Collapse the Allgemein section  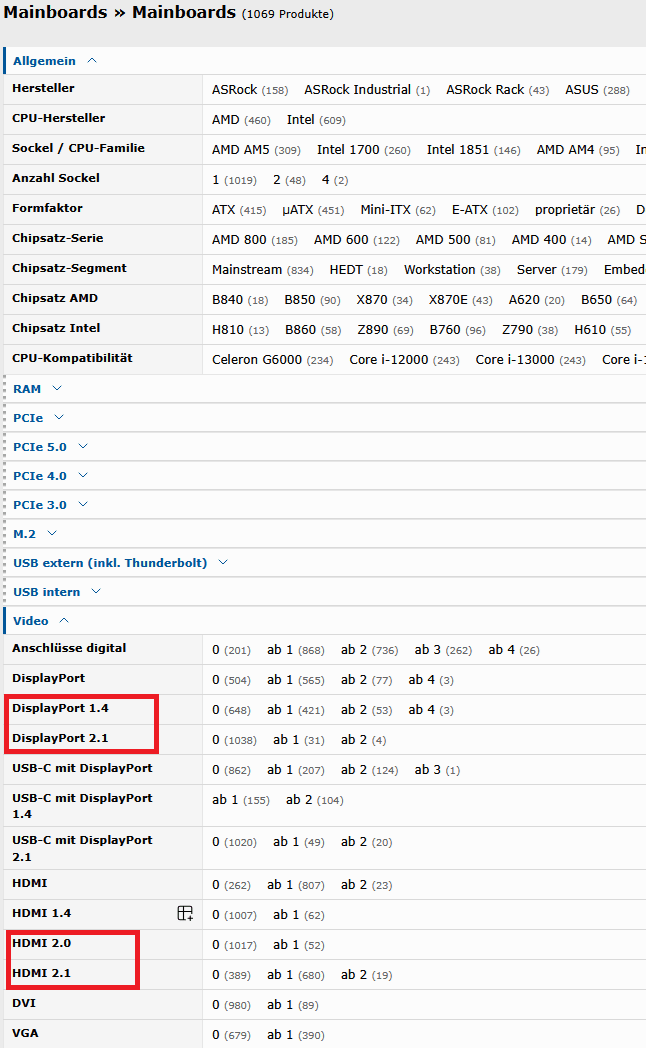click(55, 61)
